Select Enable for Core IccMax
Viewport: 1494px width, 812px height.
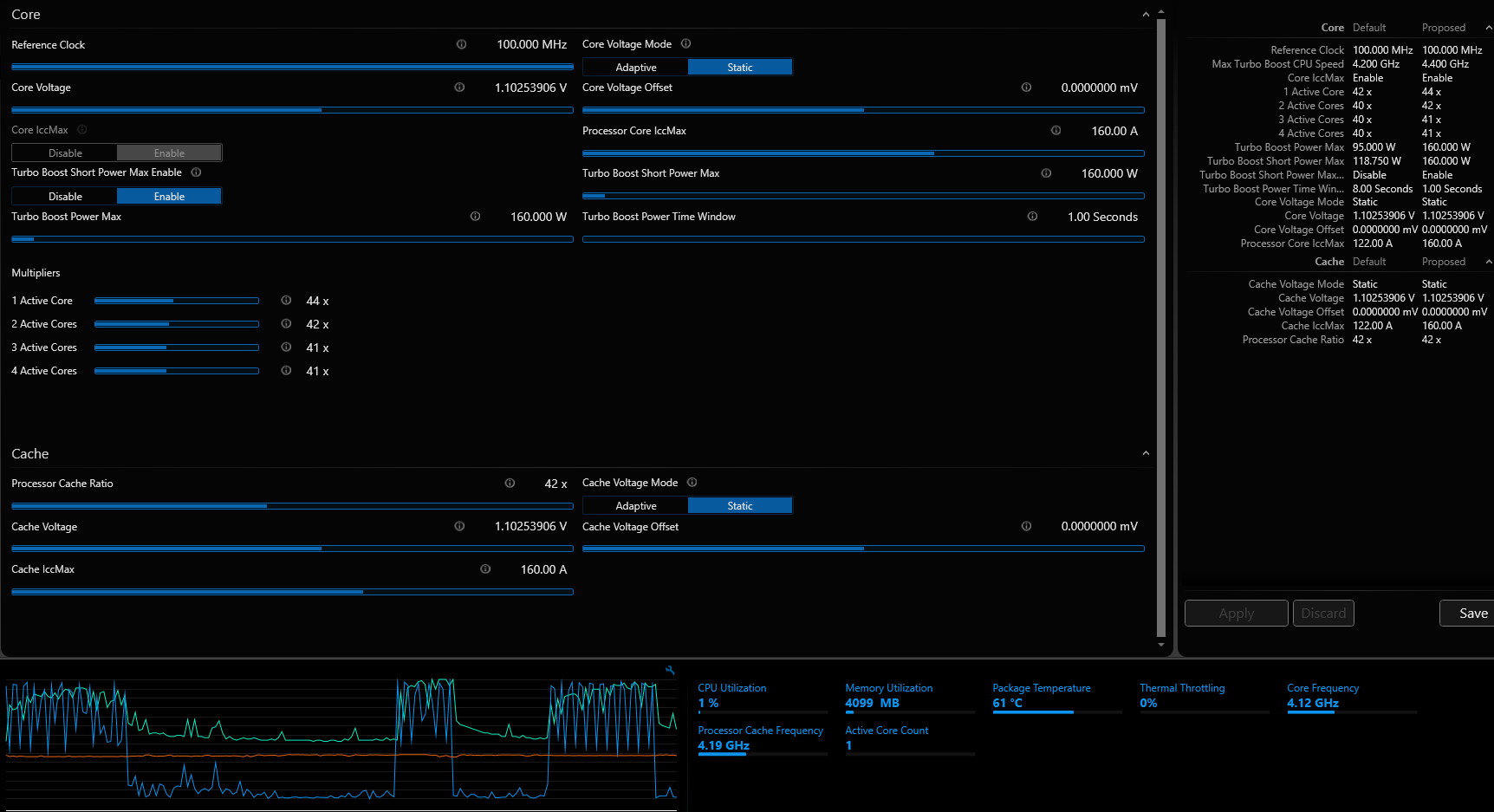[169, 153]
